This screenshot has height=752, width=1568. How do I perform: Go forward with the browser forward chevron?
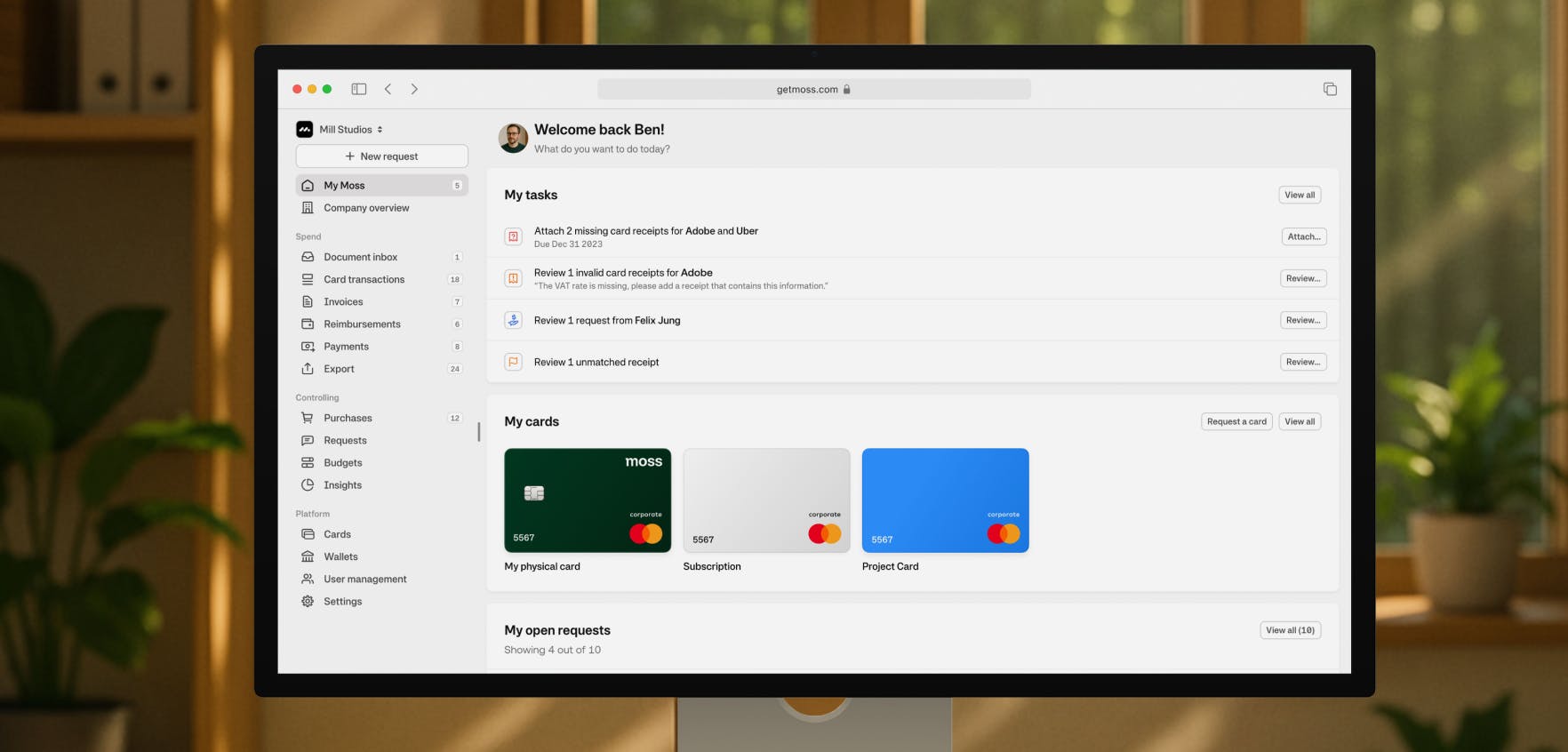pos(414,89)
